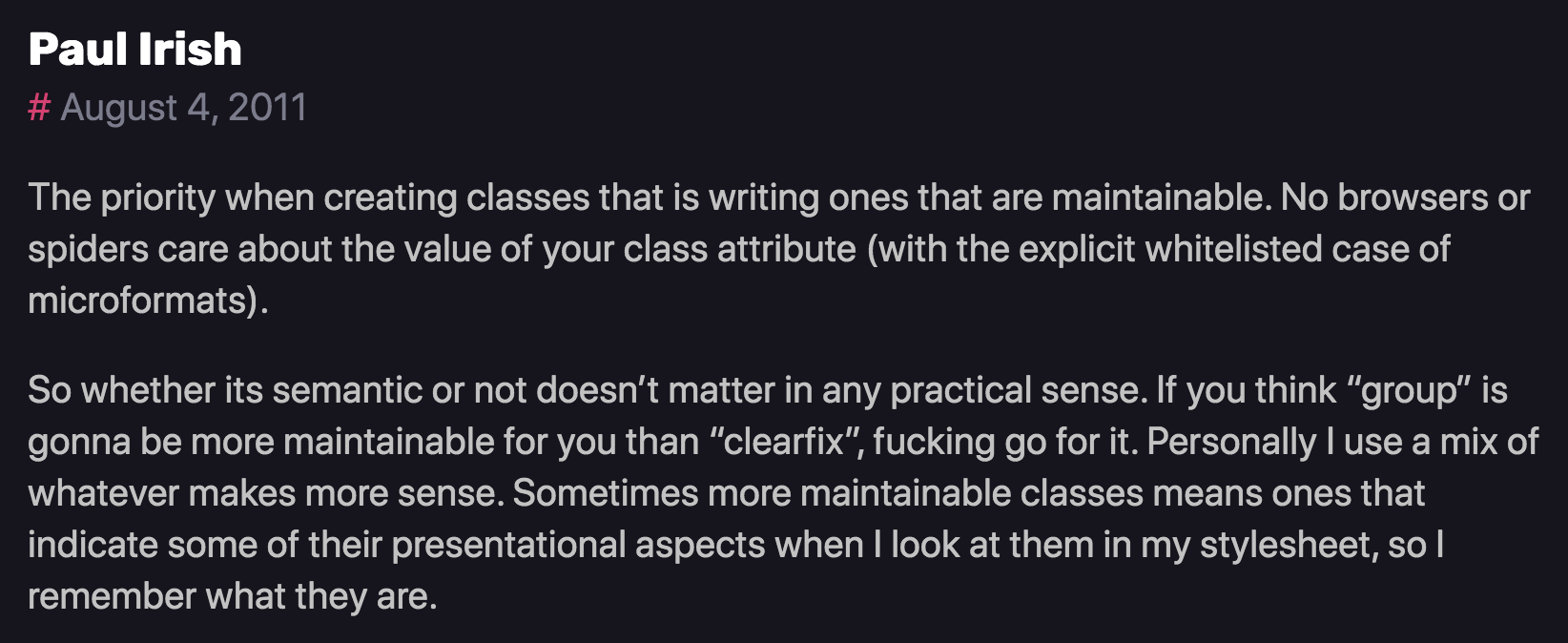Click the word "Personally"

point(1230,442)
